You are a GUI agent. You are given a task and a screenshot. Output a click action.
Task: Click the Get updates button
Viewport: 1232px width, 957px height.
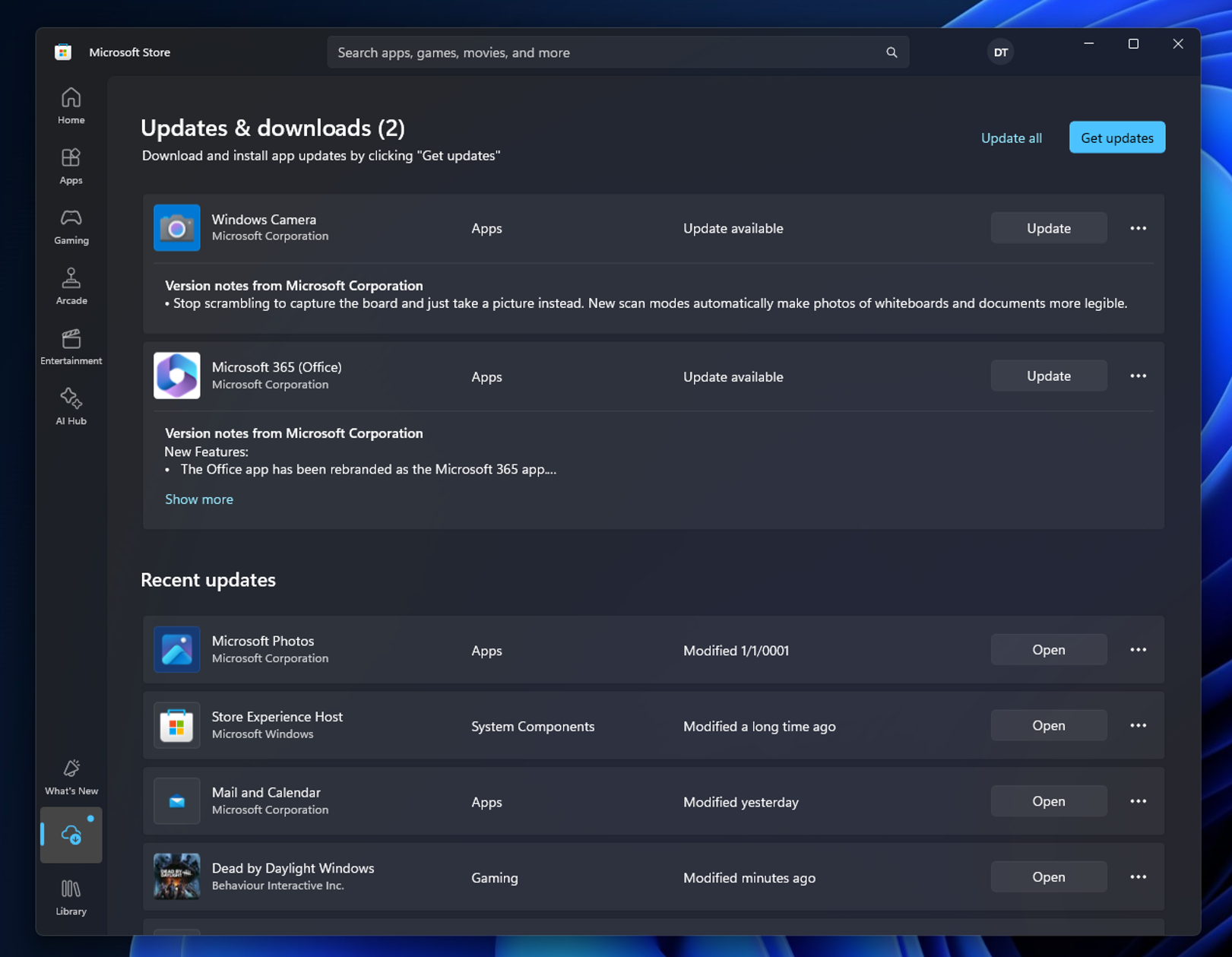pyautogui.click(x=1116, y=138)
